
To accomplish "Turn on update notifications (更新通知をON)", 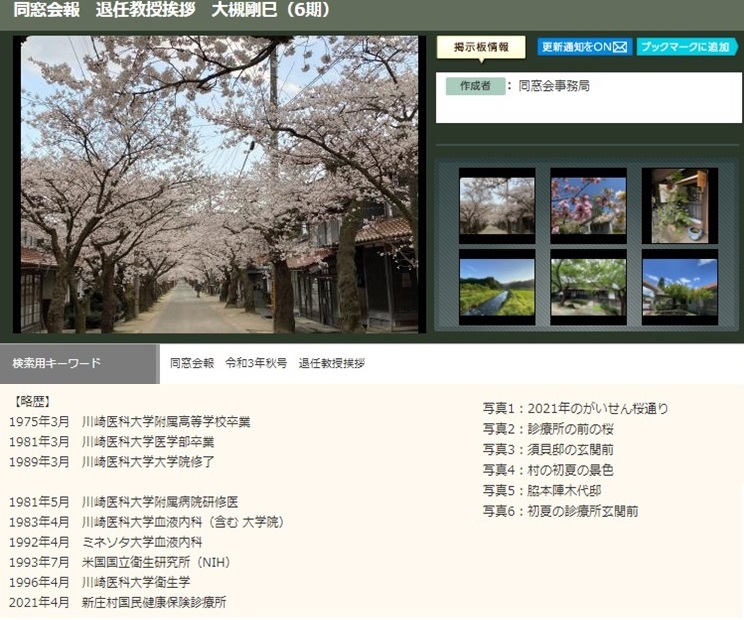I will [x=585, y=46].
